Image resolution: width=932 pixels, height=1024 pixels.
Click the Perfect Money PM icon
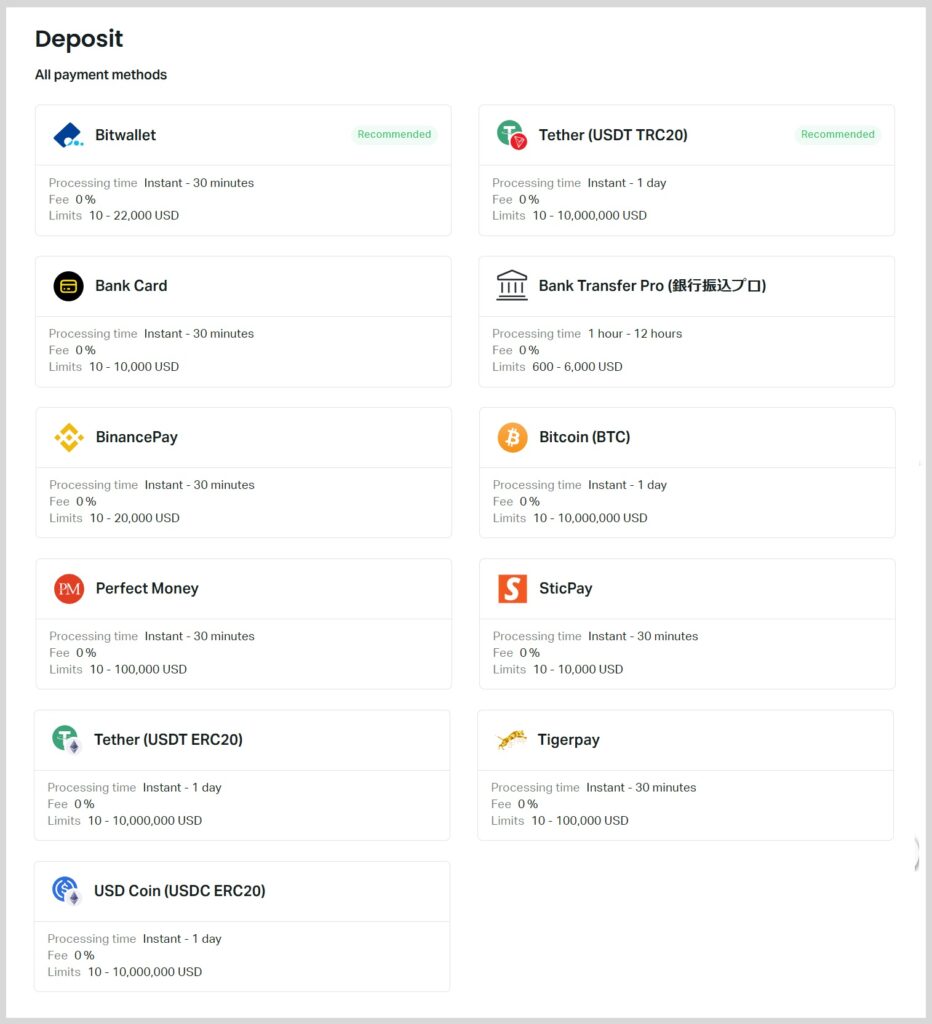click(x=69, y=589)
